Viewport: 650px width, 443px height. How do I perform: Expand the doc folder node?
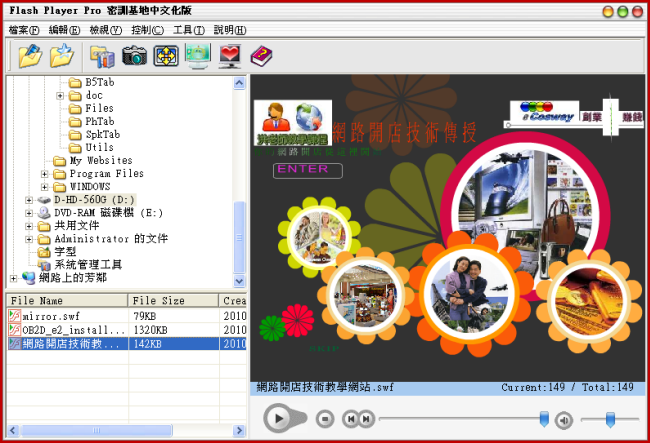point(60,95)
